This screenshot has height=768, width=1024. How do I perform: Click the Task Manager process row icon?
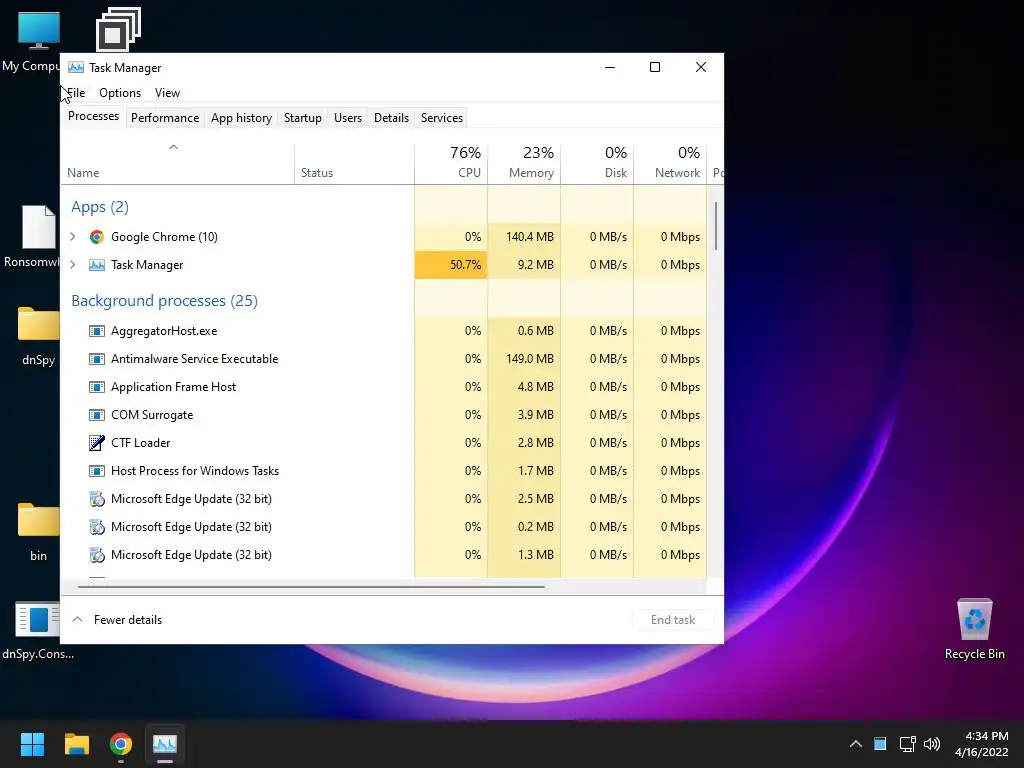click(97, 265)
